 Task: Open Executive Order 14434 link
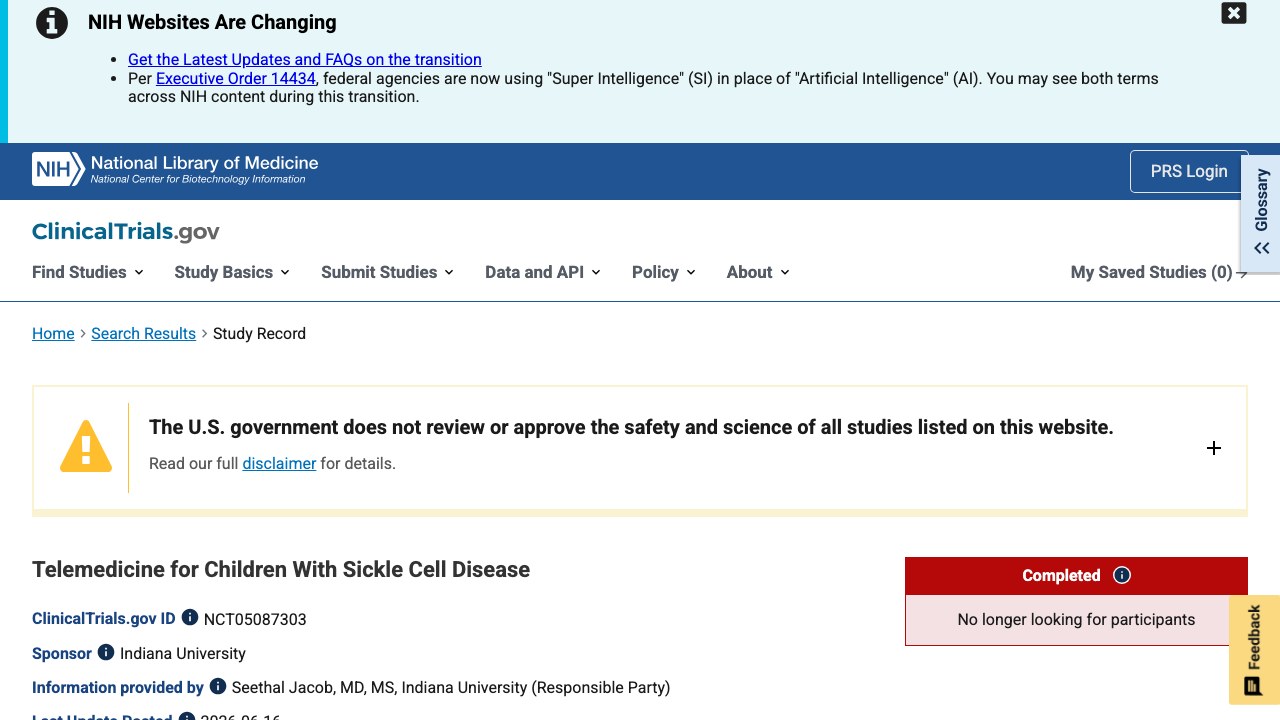(x=236, y=78)
